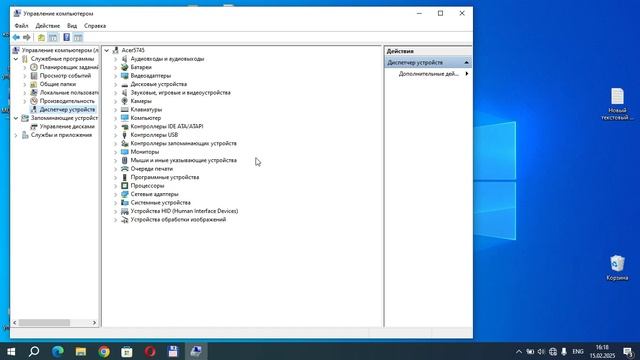Toggle the console tree pane toolbar icon
640x360 pixels.
click(x=53, y=38)
